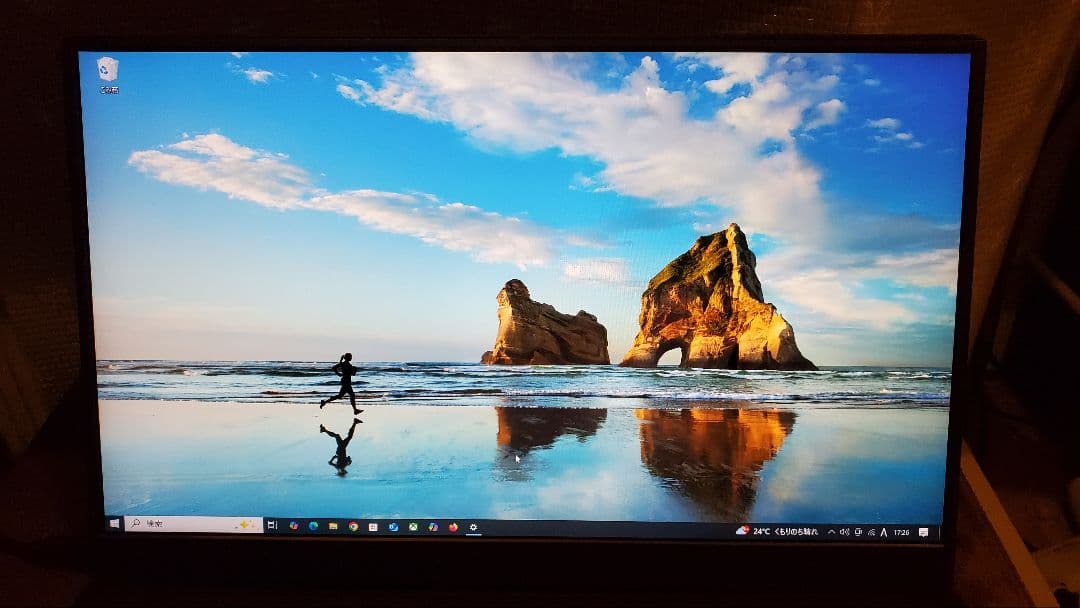
Task: Open Microsoft Edge from the taskbar
Action: (313, 527)
